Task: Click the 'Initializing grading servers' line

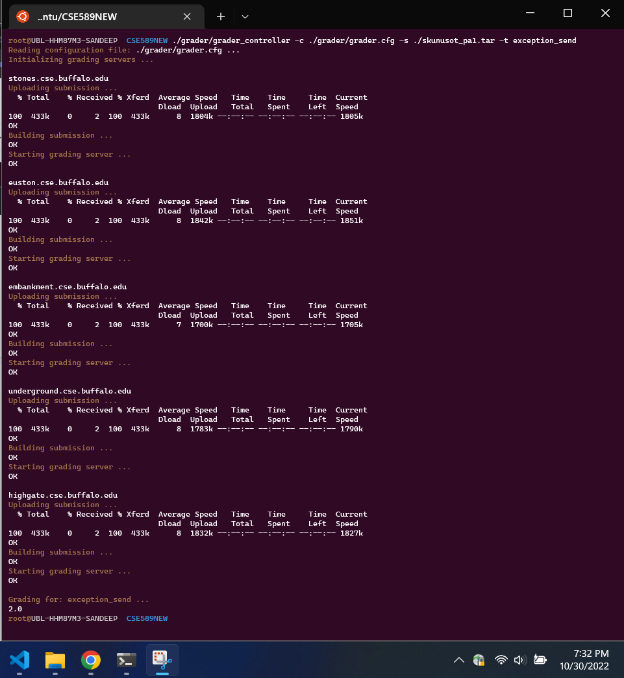Action: click(80, 60)
